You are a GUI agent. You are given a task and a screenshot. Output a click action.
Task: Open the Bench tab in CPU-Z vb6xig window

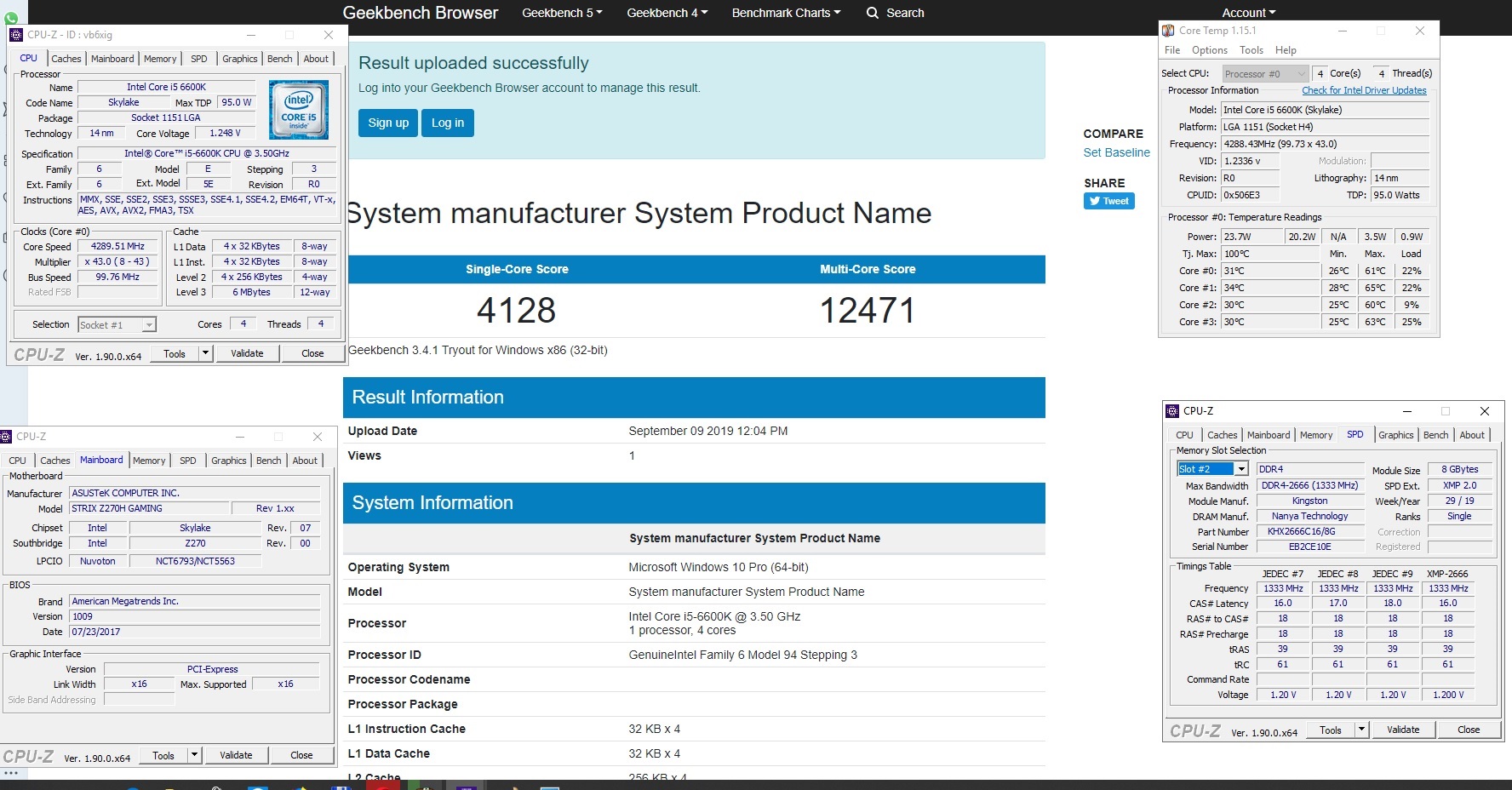(x=279, y=59)
